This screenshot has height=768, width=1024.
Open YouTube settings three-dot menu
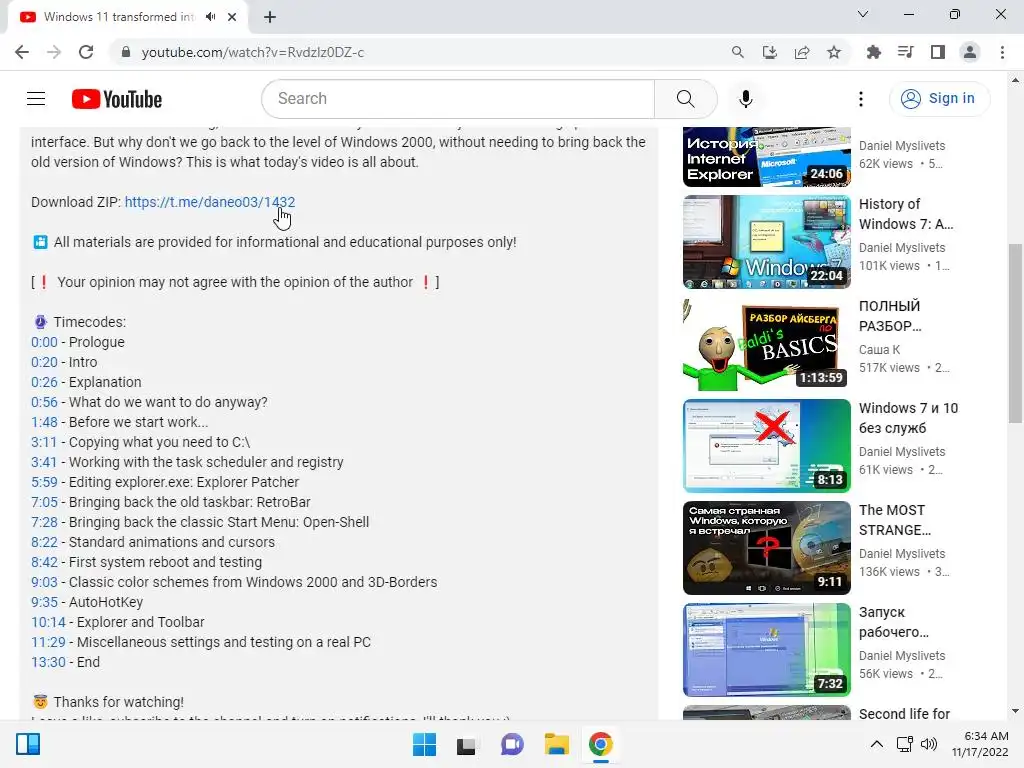(861, 99)
